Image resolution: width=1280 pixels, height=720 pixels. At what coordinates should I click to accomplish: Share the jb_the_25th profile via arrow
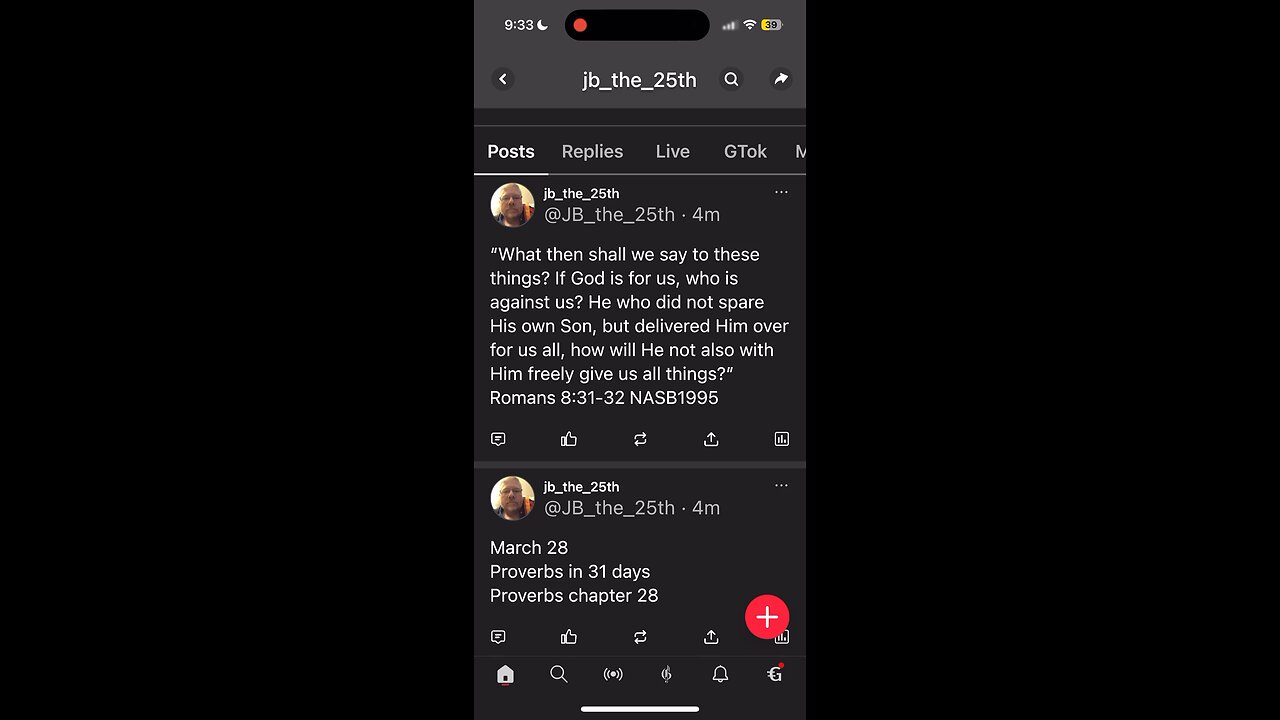point(781,79)
